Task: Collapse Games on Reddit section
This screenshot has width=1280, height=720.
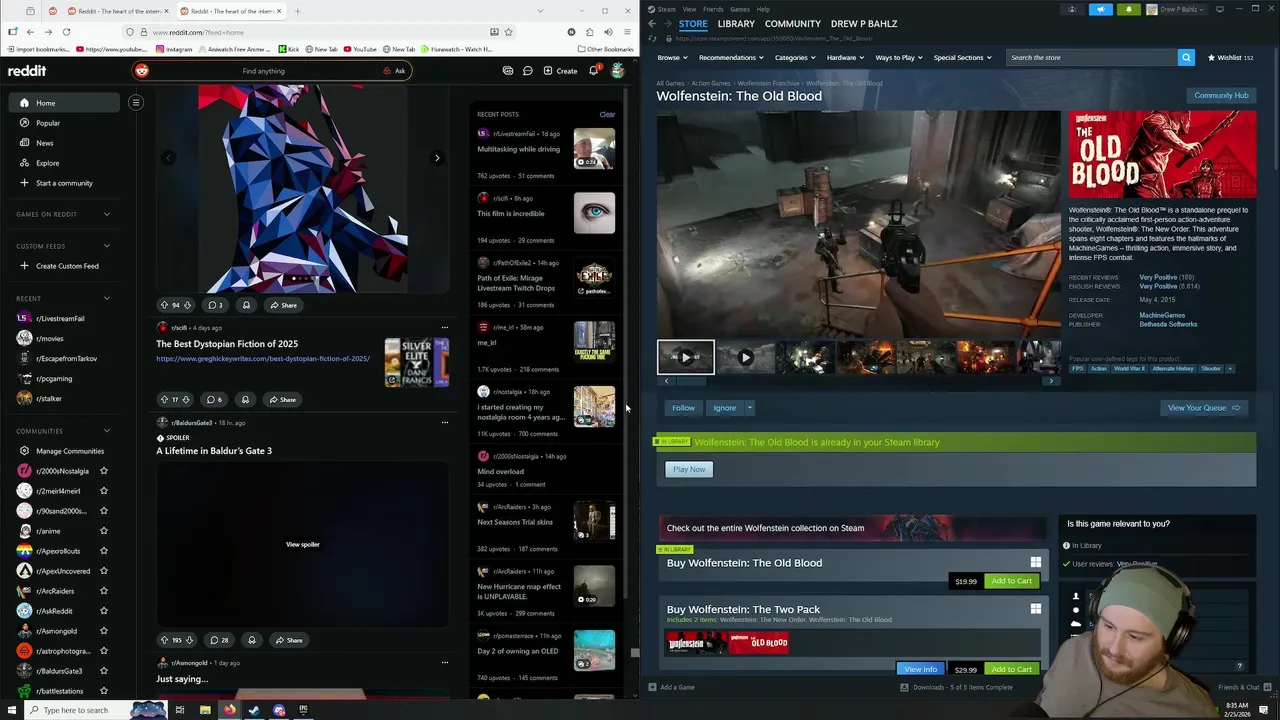Action: [107, 214]
